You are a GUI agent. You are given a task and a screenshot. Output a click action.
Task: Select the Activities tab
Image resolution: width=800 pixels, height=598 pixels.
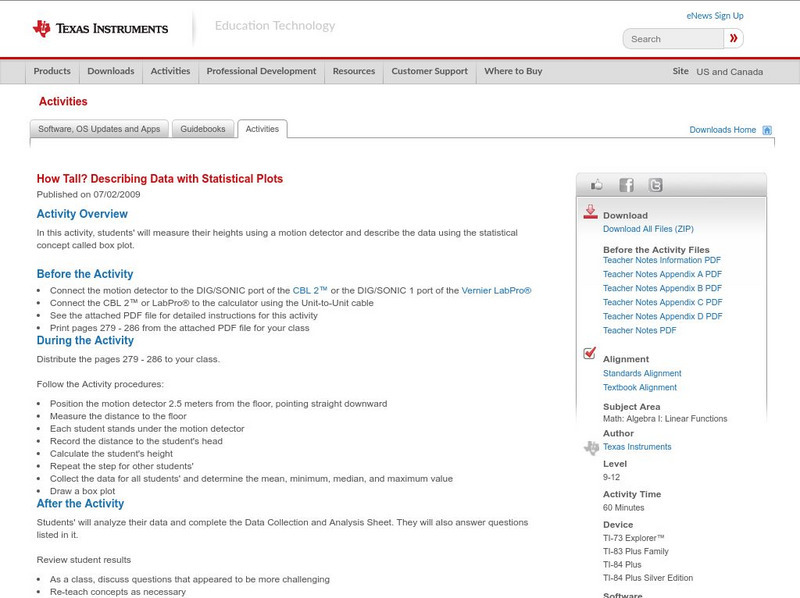tap(262, 129)
